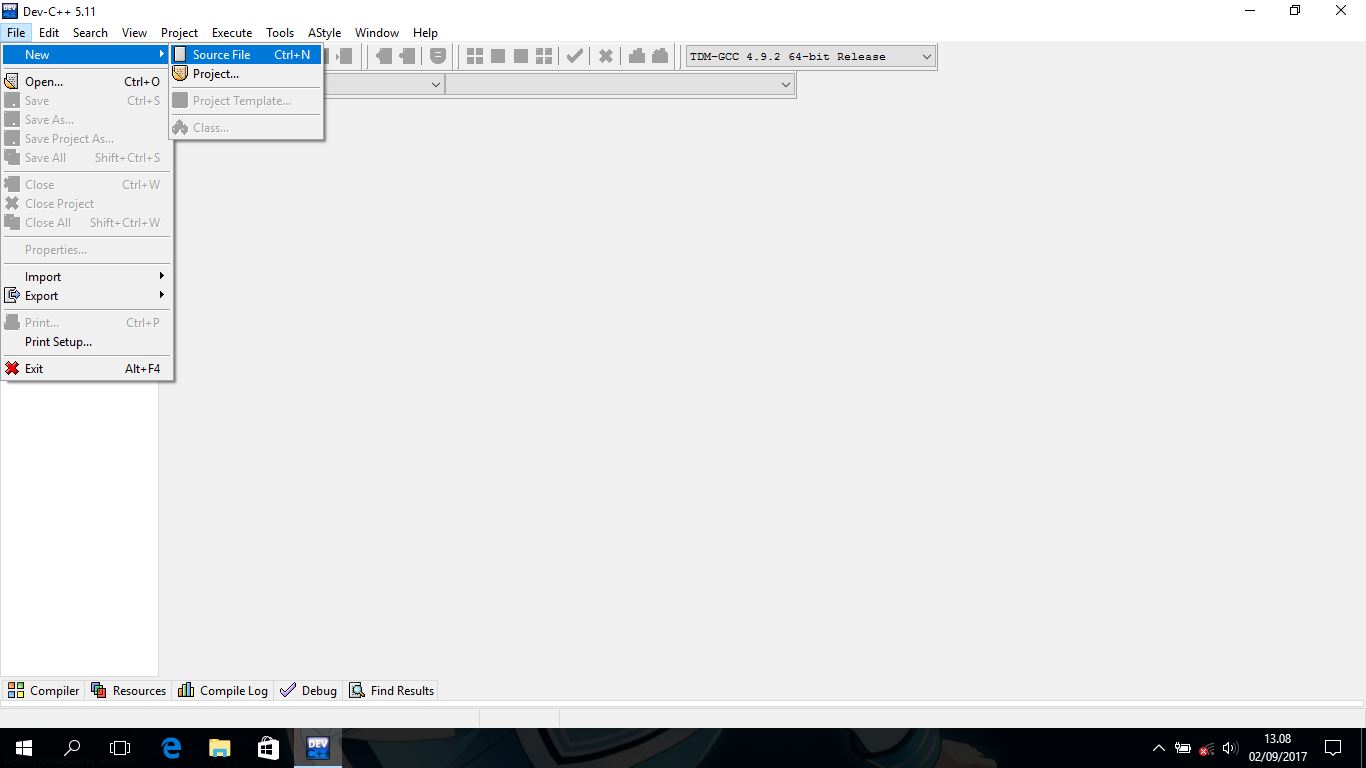Image resolution: width=1366 pixels, height=768 pixels.
Task: Click the checkmark Debug toolbar icon
Action: click(575, 56)
